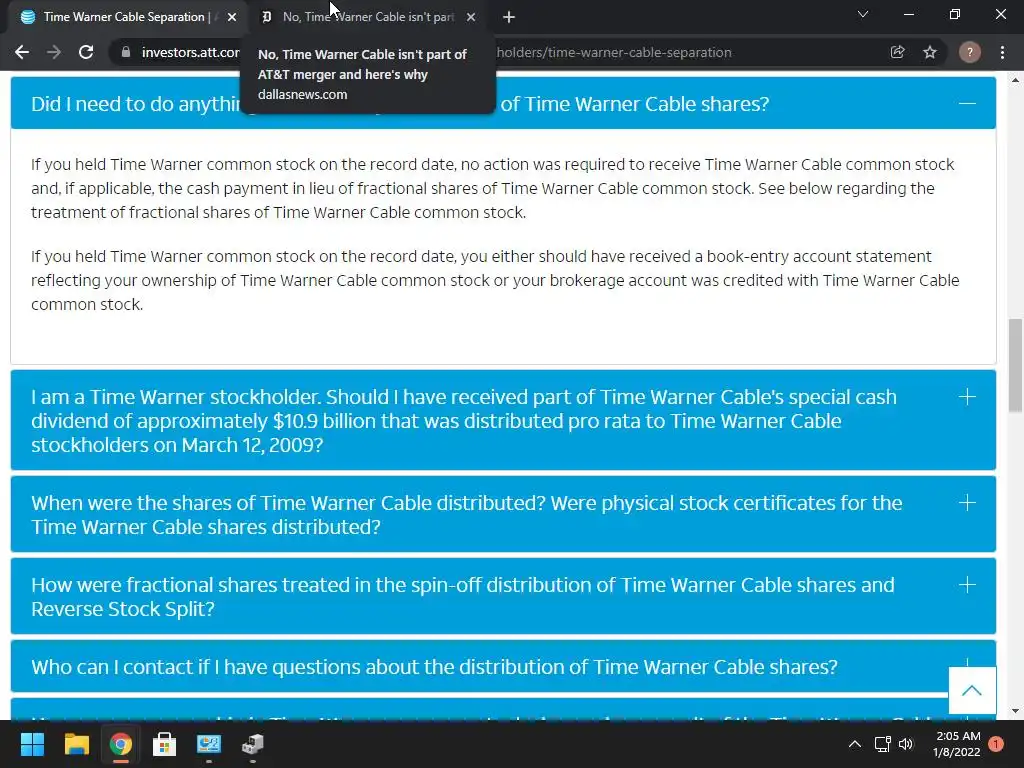
Task: Open Chrome profile avatar
Action: click(x=969, y=52)
